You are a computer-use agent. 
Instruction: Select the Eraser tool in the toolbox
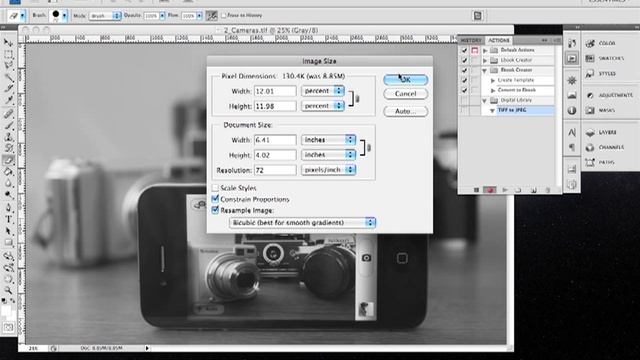(8, 160)
